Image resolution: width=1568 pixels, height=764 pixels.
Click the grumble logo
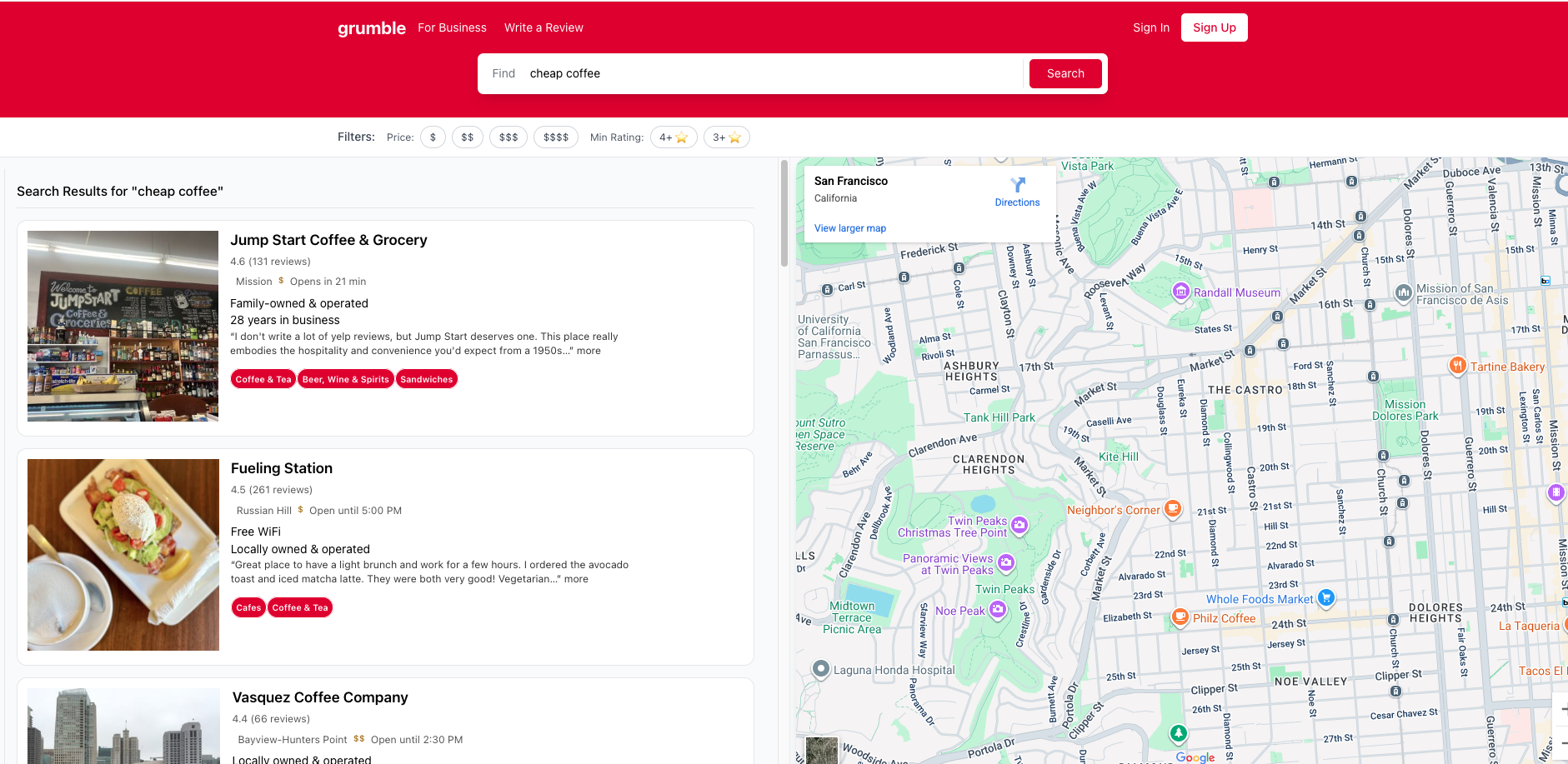click(x=372, y=28)
